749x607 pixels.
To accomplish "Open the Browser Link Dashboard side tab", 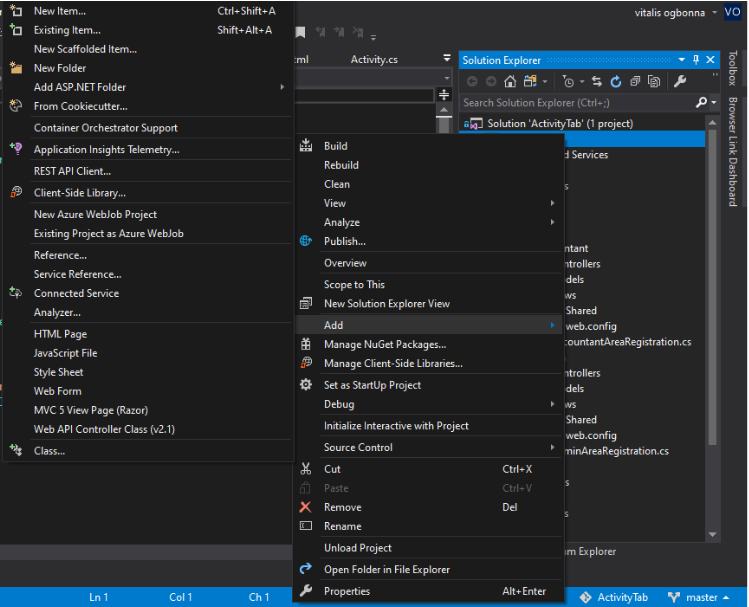I will (x=733, y=151).
